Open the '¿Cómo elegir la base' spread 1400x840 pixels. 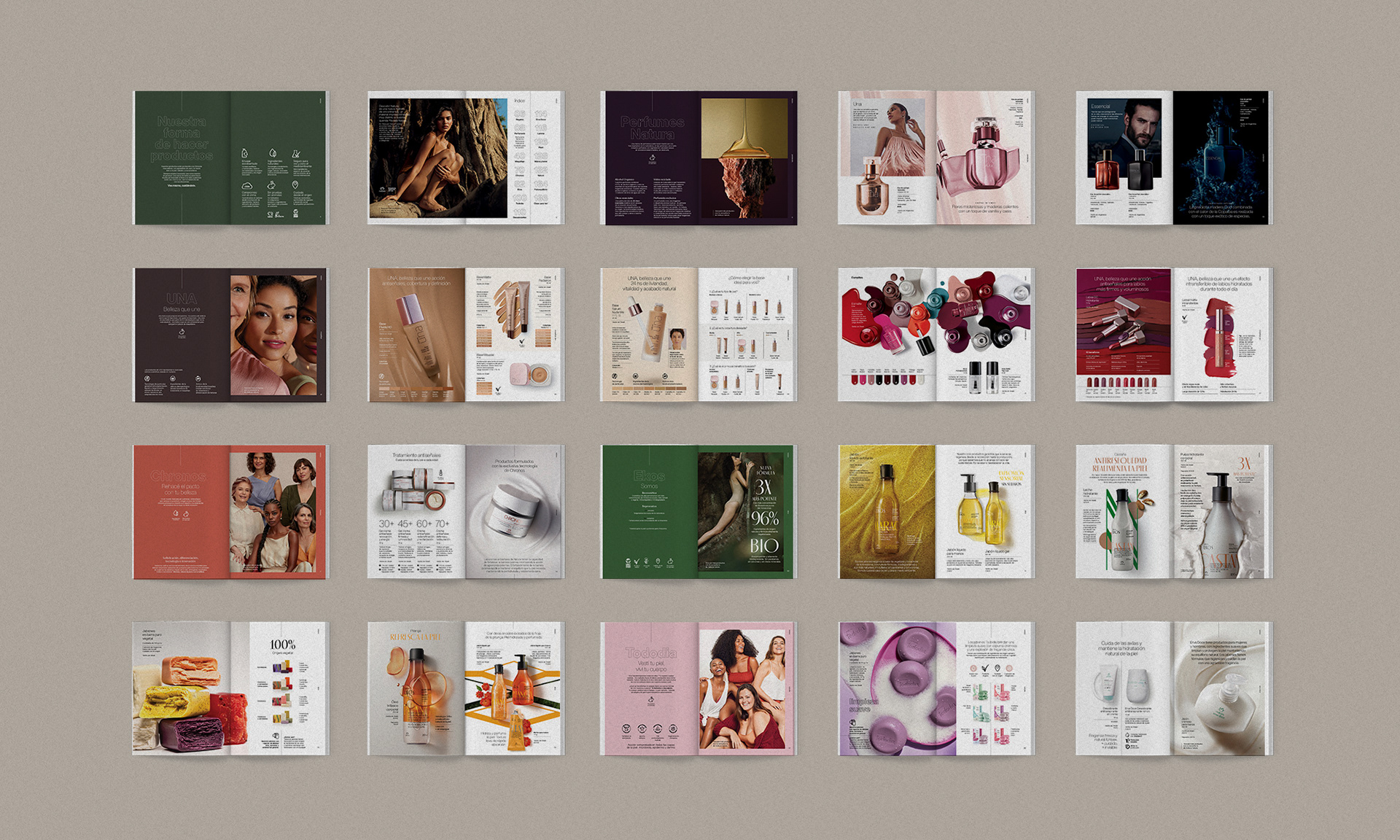pos(698,335)
